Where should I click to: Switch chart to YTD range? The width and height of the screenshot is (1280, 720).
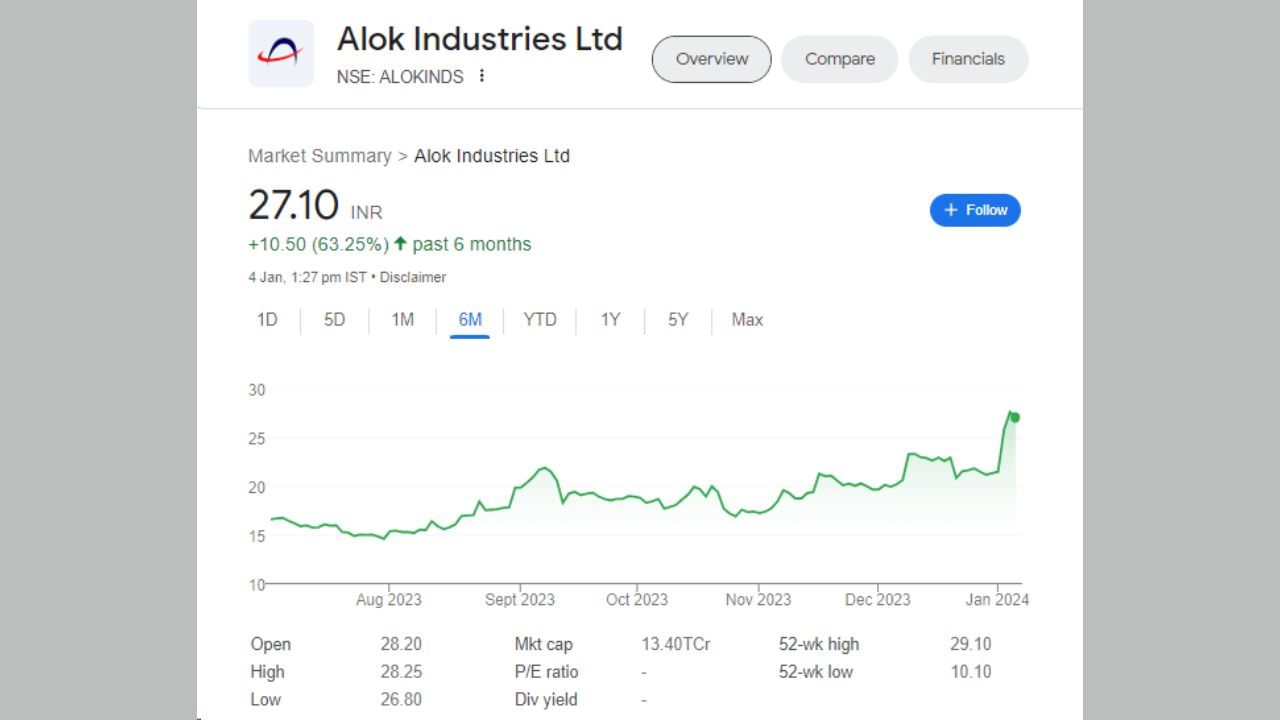540,320
